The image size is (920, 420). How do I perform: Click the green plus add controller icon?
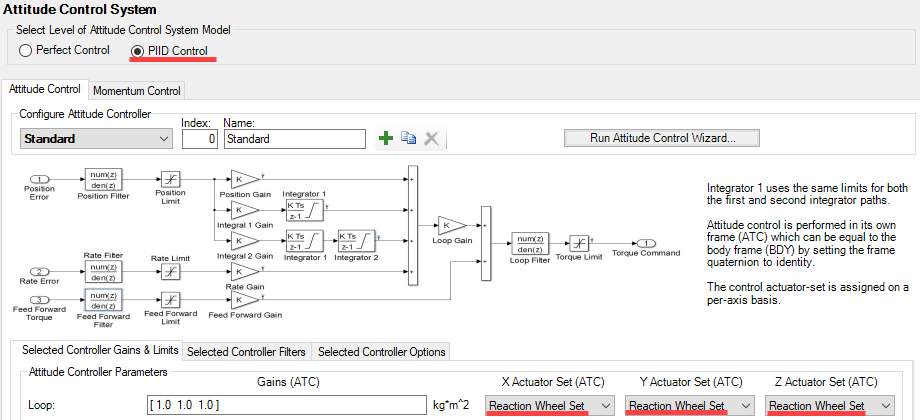click(385, 139)
